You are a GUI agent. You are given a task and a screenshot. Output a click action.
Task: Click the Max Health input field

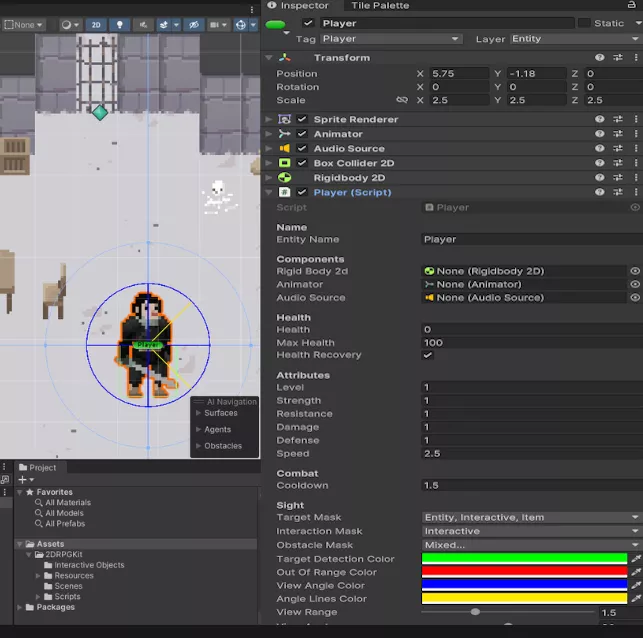(530, 343)
